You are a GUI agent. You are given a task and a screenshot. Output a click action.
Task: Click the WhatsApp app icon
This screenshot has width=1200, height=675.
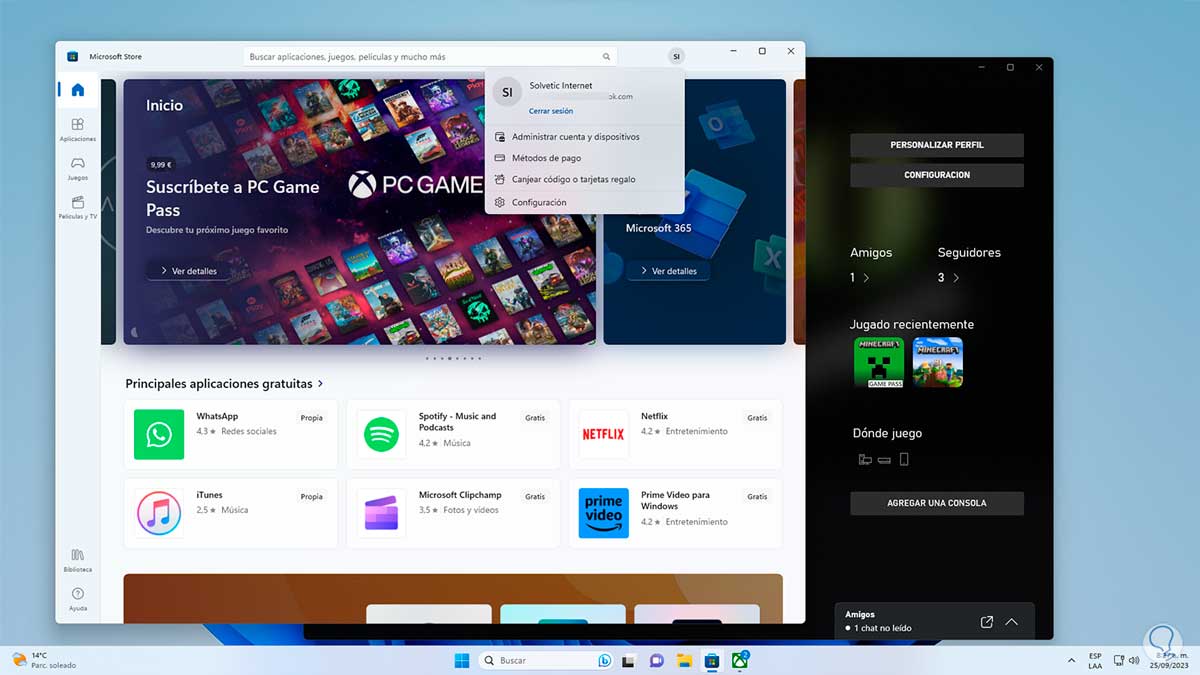159,434
